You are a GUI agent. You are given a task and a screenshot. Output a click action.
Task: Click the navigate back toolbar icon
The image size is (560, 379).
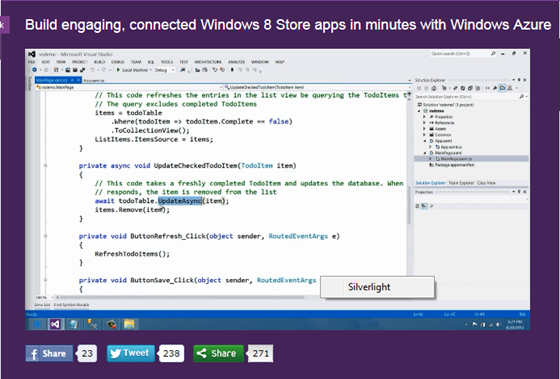click(x=35, y=70)
